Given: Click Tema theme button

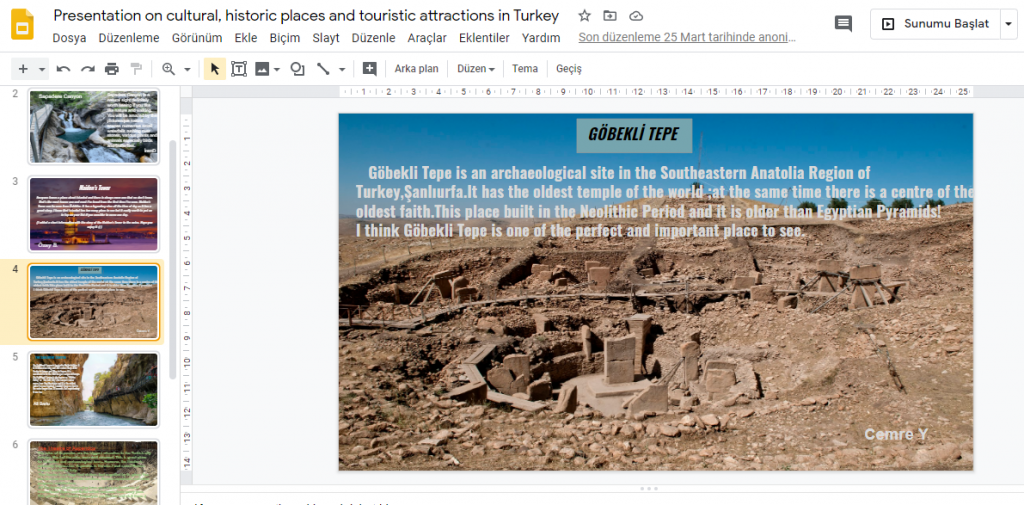Looking at the screenshot, I should coord(525,69).
